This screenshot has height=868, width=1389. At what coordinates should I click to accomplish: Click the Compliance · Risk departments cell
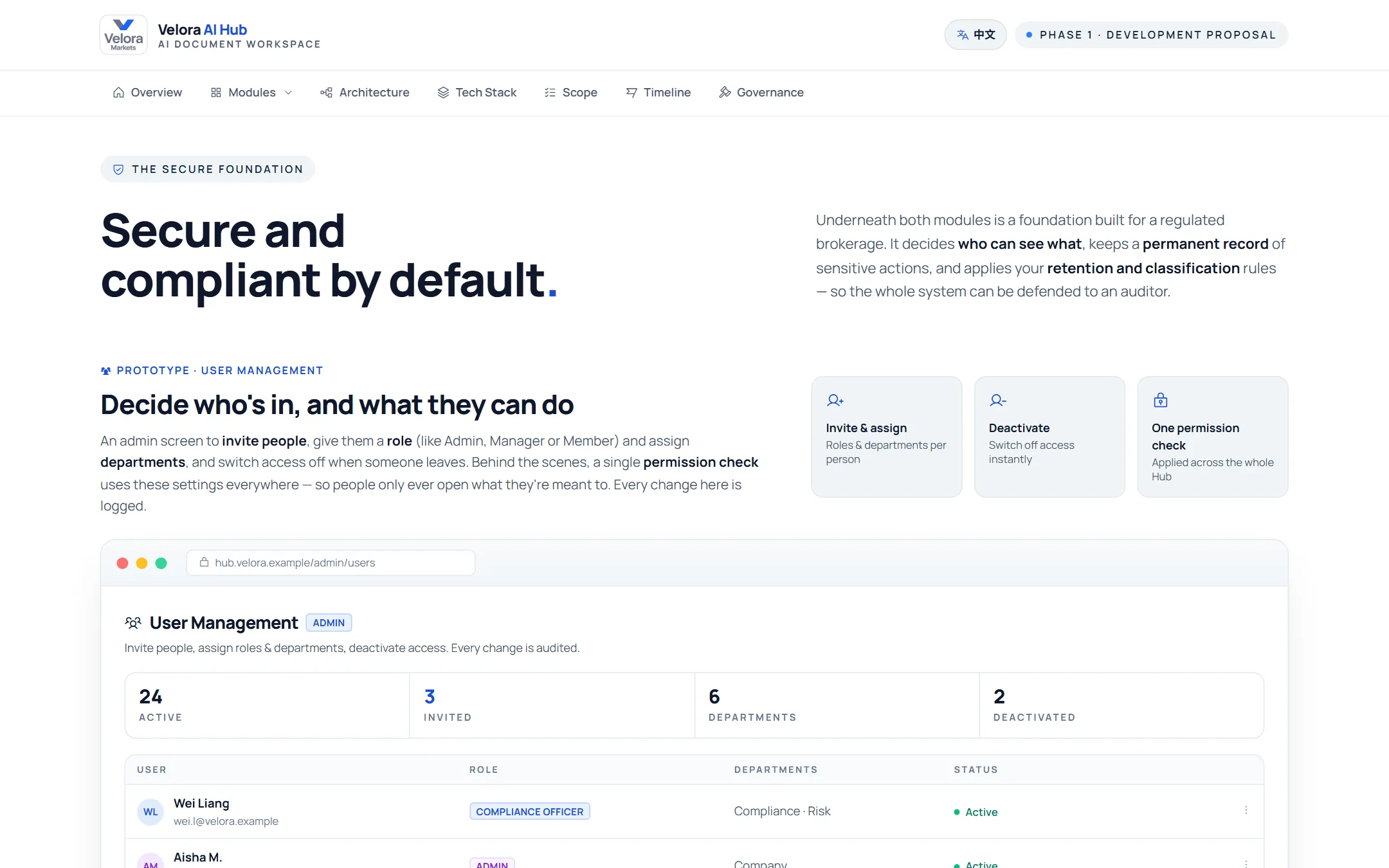[x=782, y=811]
